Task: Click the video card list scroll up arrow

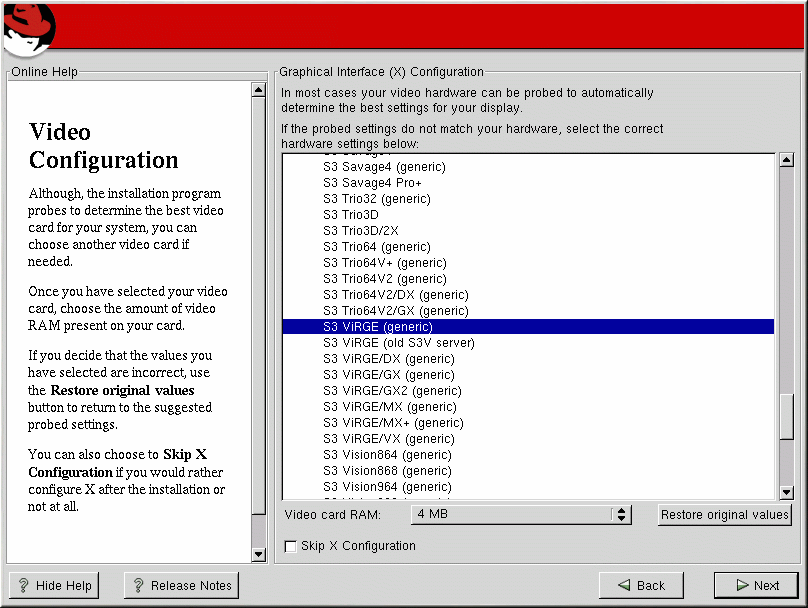Action: click(x=786, y=160)
